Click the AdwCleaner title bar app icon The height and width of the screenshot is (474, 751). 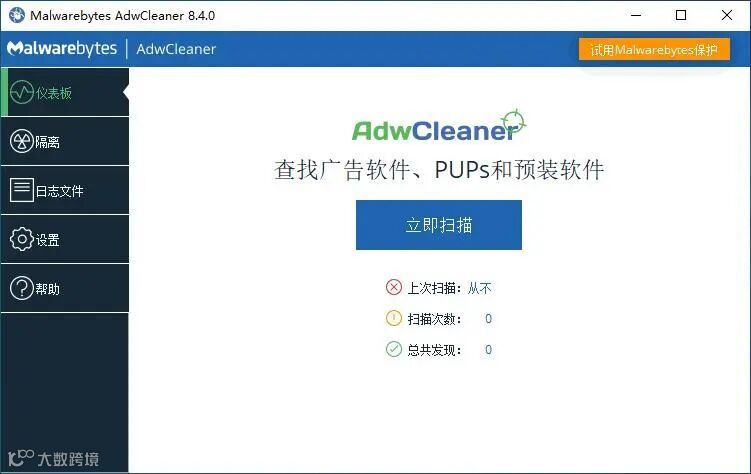(17, 15)
